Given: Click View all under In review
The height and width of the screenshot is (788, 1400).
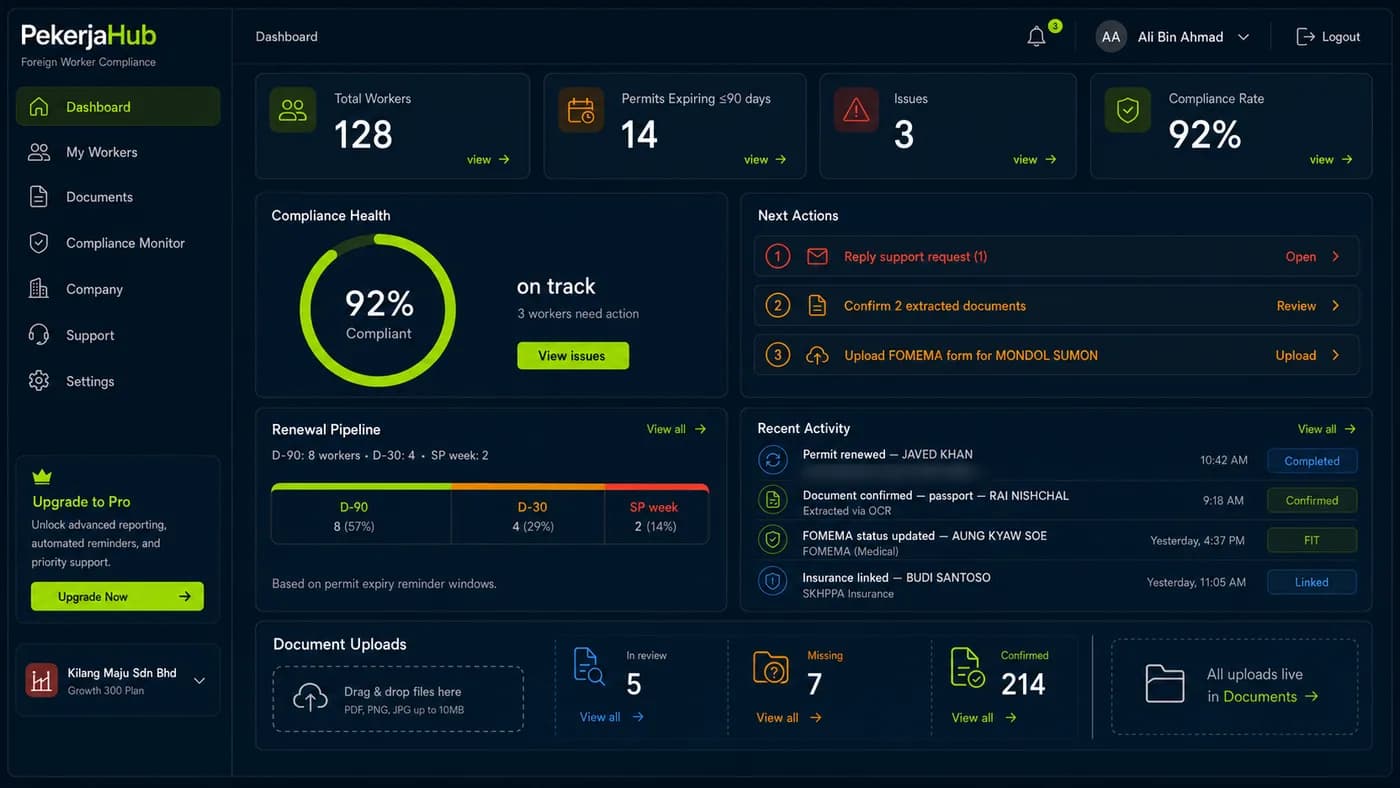Looking at the screenshot, I should click(611, 717).
